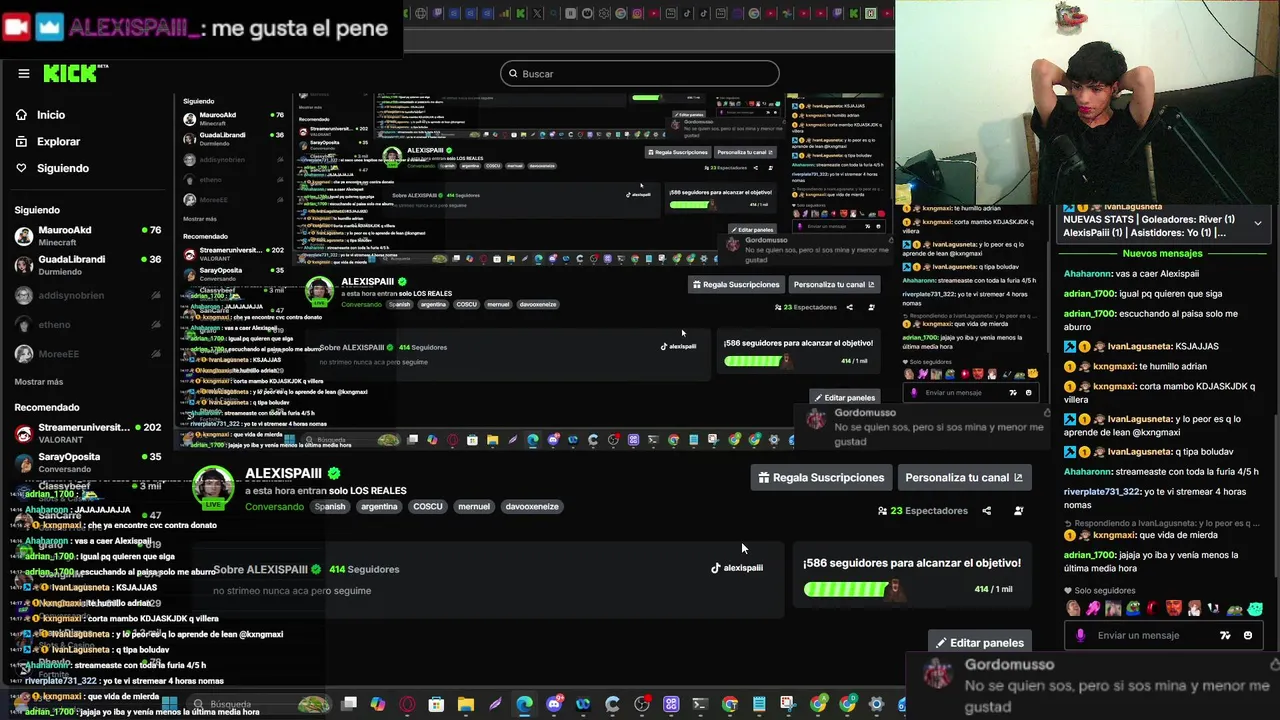Launch Opera GX from taskbar
1280x720 pixels.
click(407, 704)
